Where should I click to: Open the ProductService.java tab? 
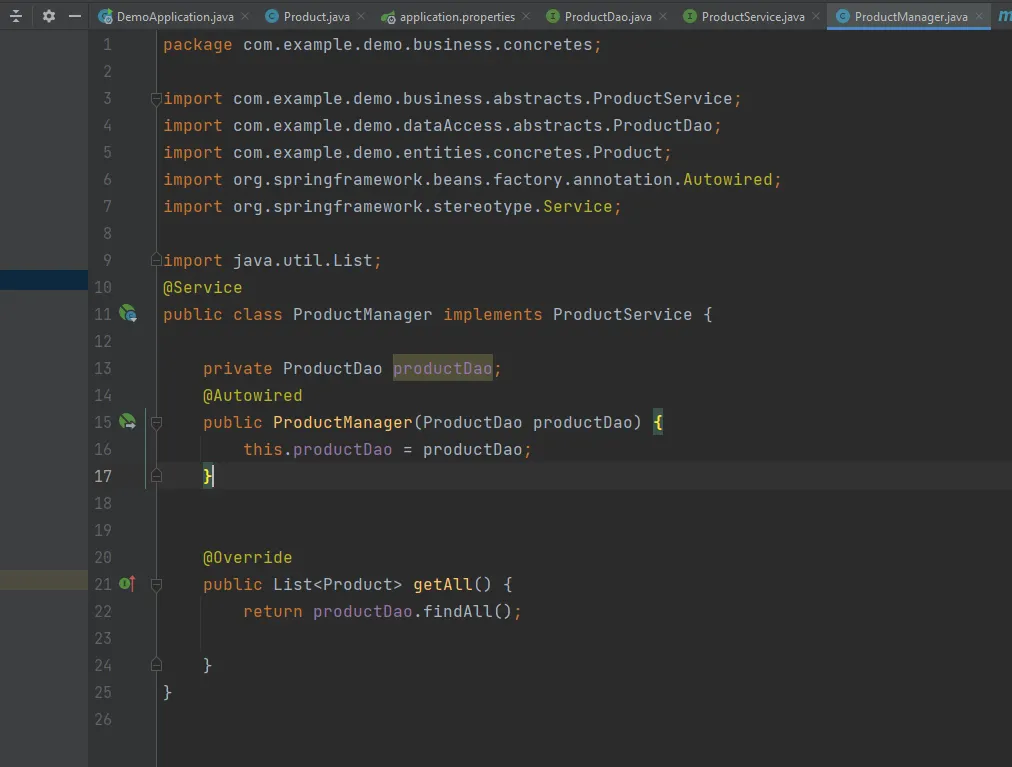753,17
